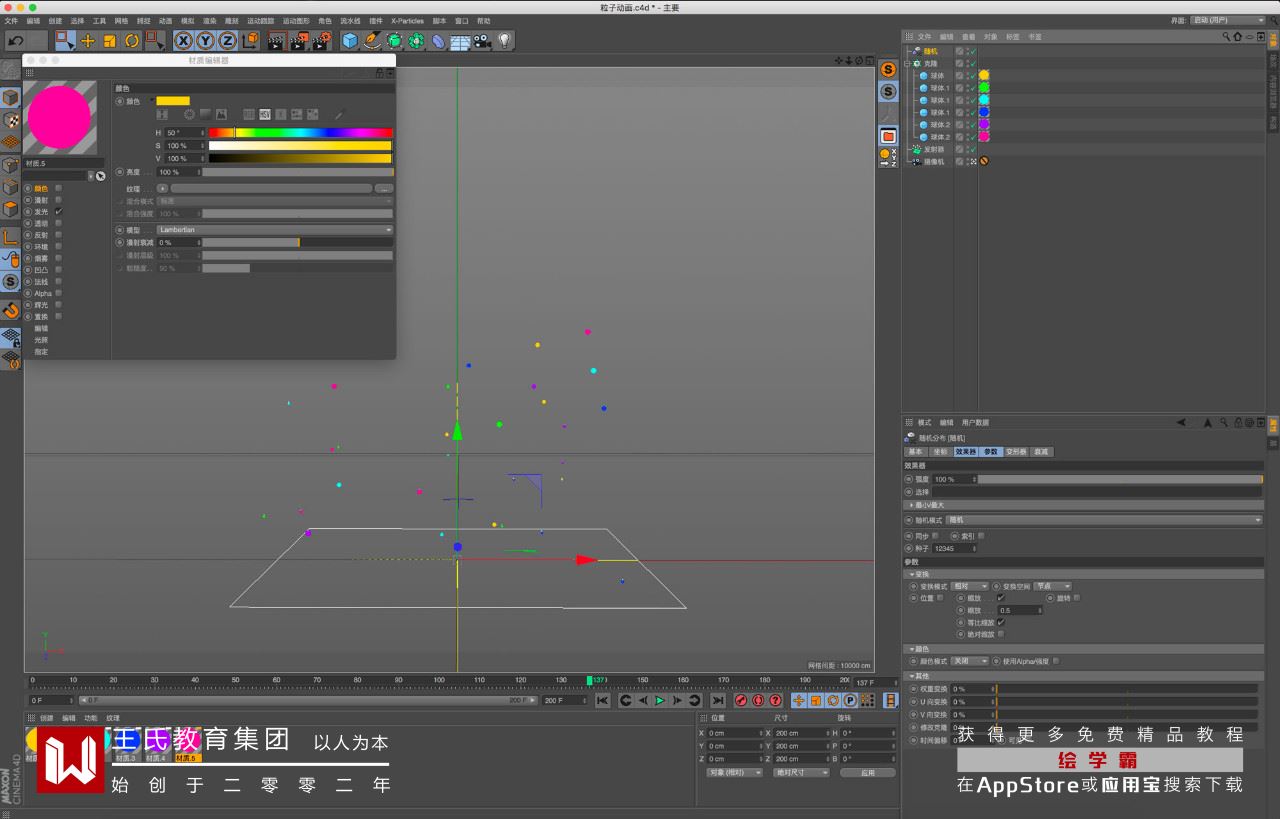Click the Undo arrow icon
Image resolution: width=1280 pixels, height=819 pixels.
click(x=15, y=41)
